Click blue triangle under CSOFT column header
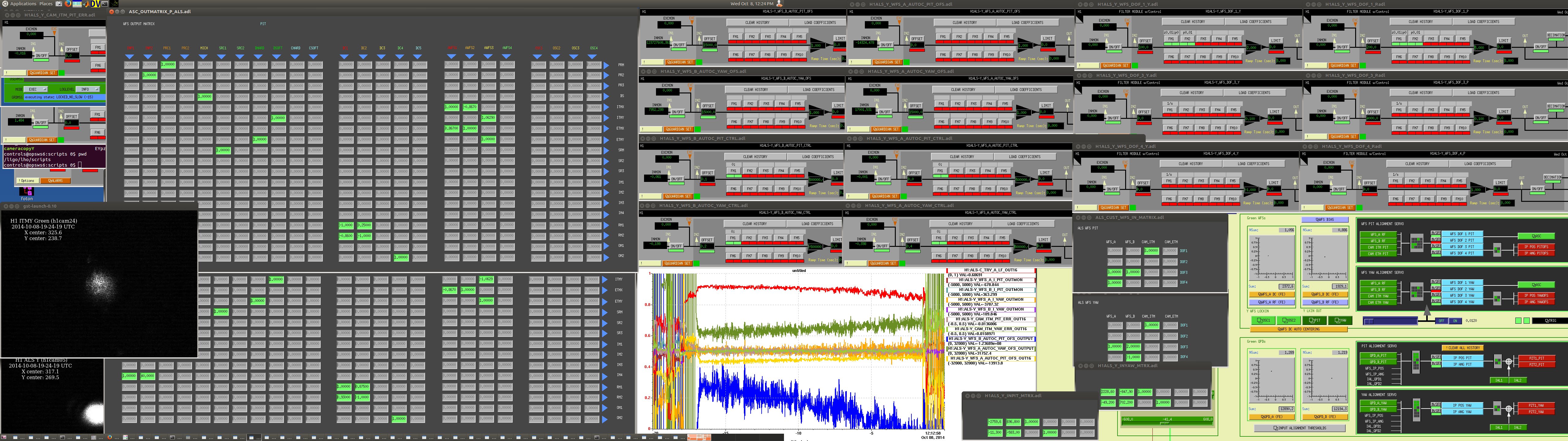The image size is (1568, 441). tap(314, 57)
